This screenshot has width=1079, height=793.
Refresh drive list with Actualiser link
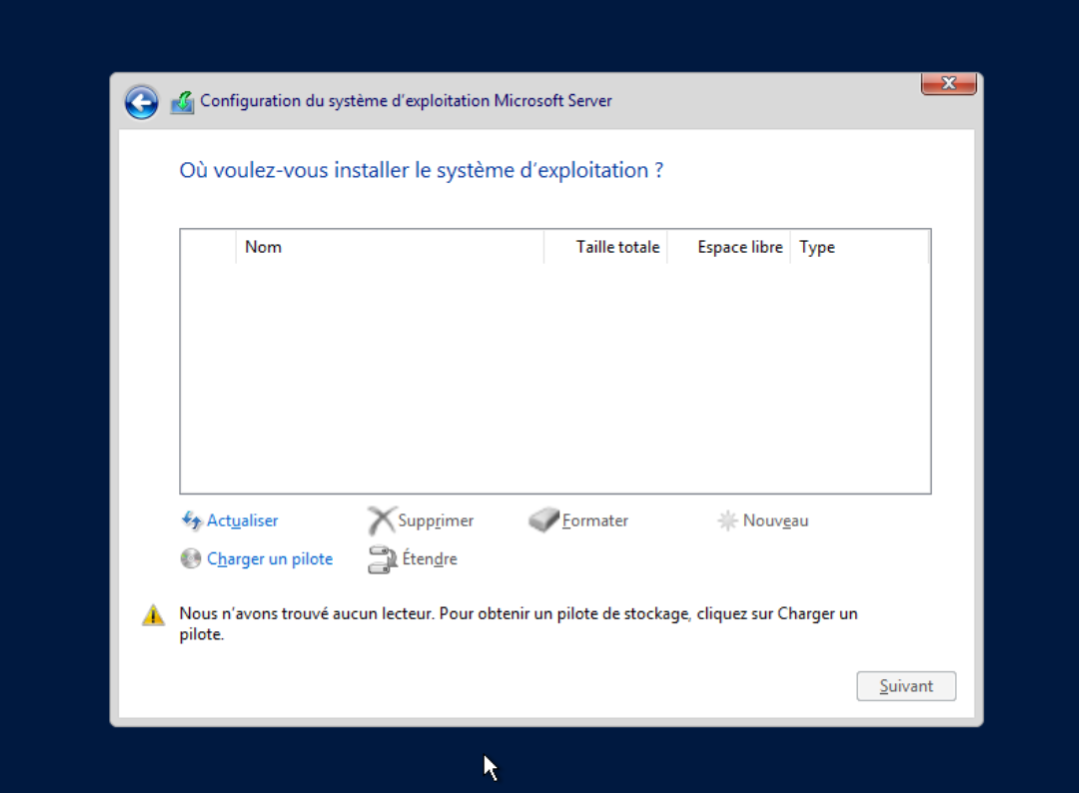click(242, 520)
